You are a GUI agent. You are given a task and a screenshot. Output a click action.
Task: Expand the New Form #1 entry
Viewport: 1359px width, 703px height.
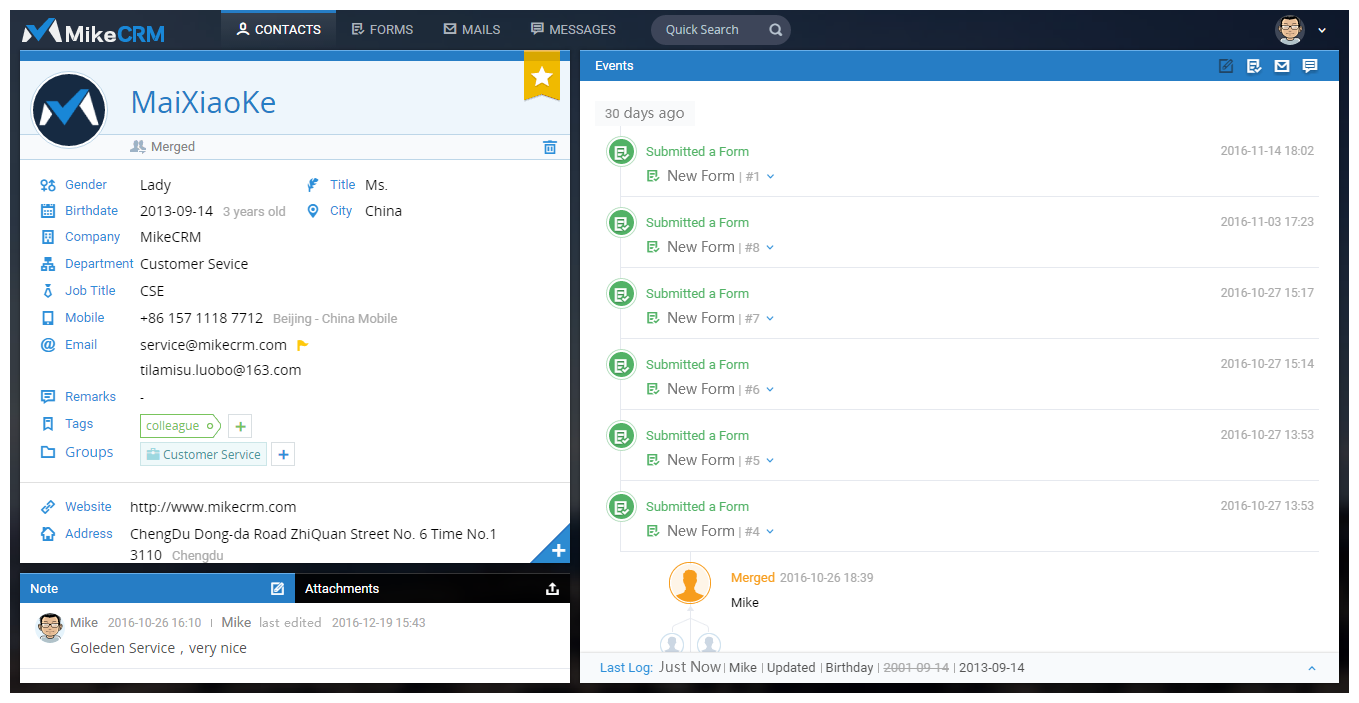click(x=770, y=177)
